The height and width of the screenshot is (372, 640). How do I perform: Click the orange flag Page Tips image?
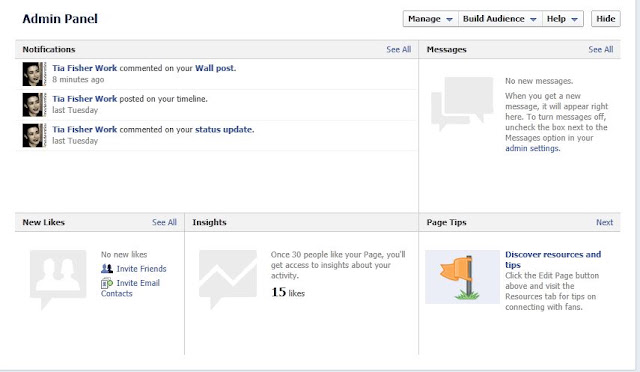(x=462, y=277)
